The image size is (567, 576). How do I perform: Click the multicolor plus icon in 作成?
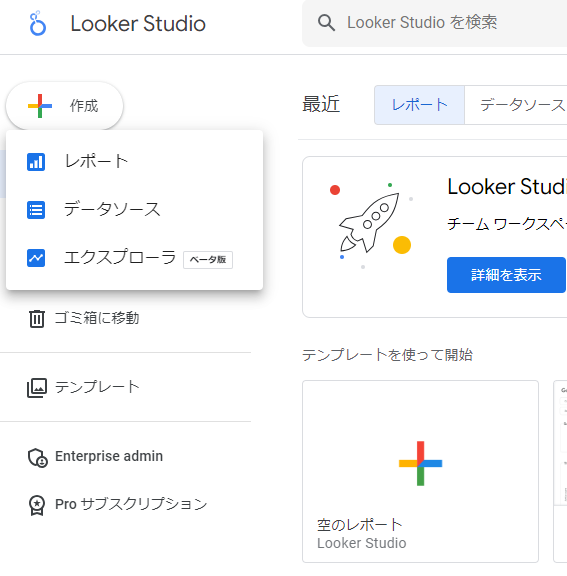[x=40, y=106]
